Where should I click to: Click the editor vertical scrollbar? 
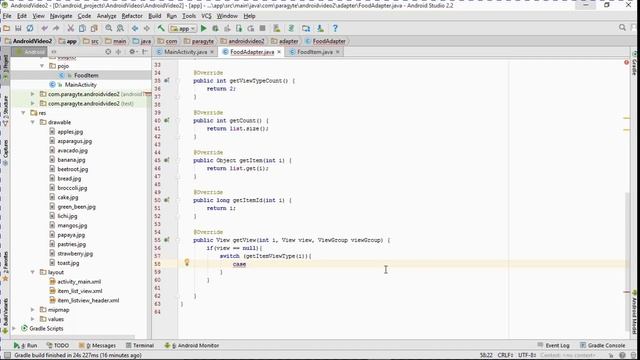(627, 261)
